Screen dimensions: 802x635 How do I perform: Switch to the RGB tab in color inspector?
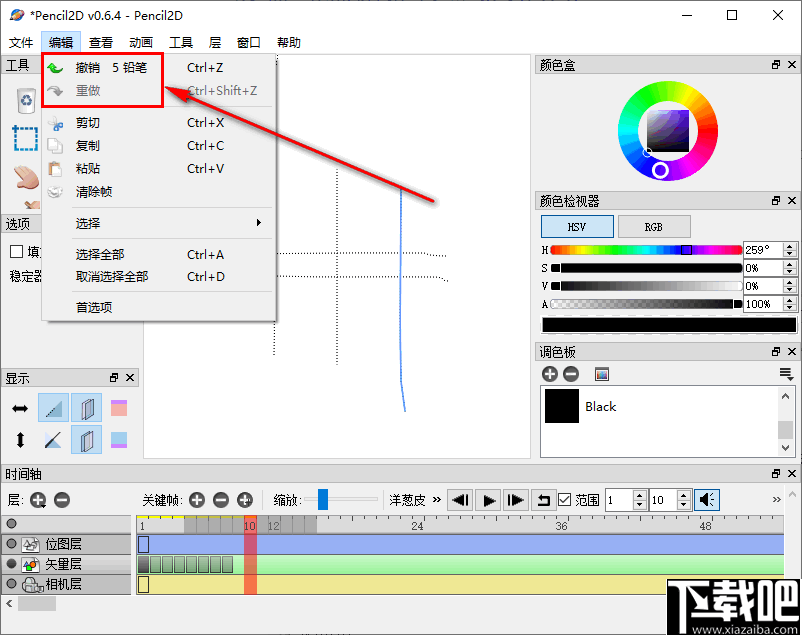(654, 226)
